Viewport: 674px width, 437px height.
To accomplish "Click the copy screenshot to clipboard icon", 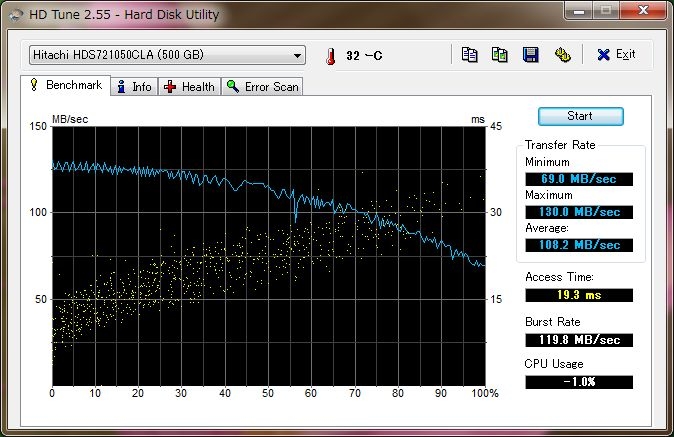I will [x=499, y=55].
